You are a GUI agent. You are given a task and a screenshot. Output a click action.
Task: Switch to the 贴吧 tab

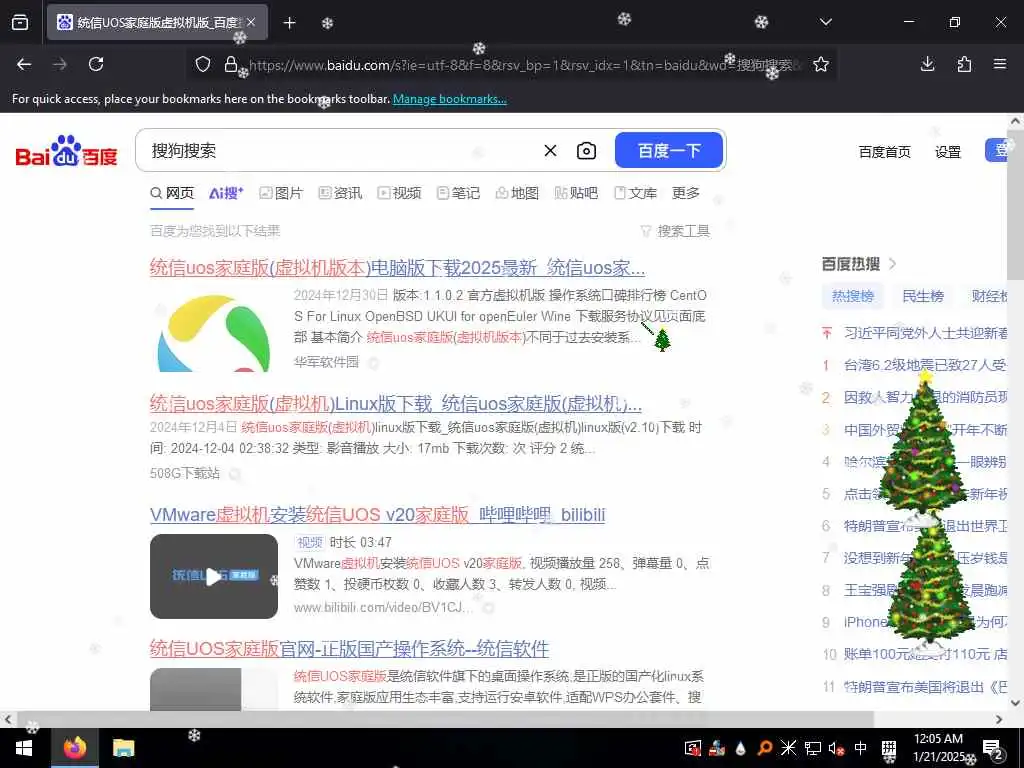(x=576, y=193)
